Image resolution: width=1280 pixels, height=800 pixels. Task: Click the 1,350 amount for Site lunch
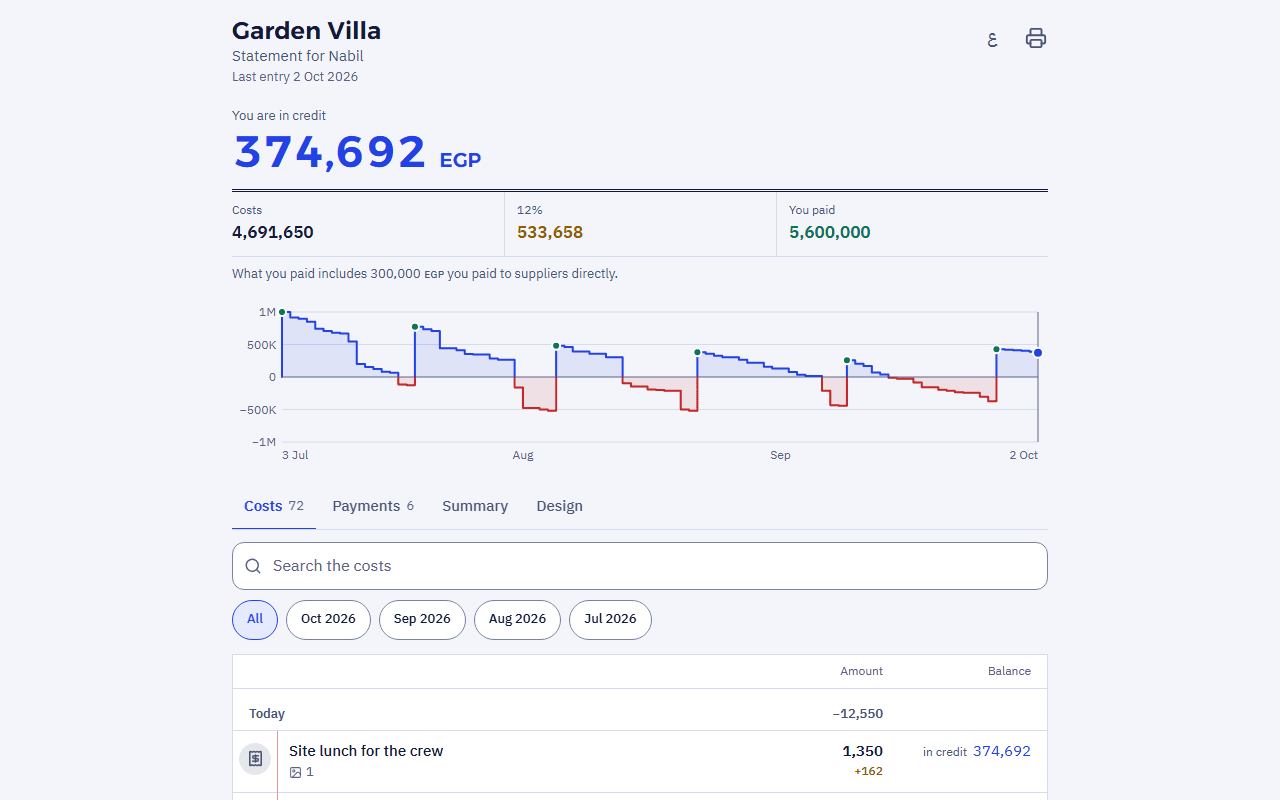[x=863, y=751]
